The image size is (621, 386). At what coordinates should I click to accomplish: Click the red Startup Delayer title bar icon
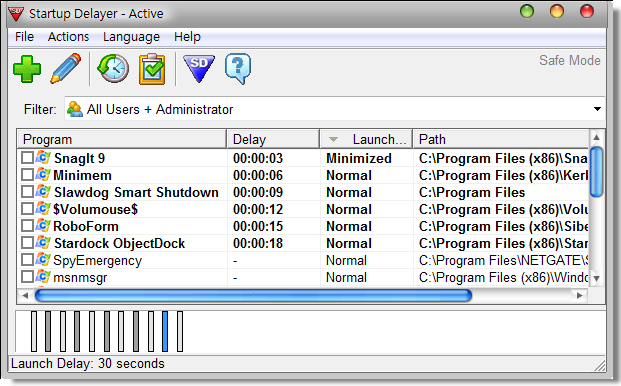click(x=16, y=14)
